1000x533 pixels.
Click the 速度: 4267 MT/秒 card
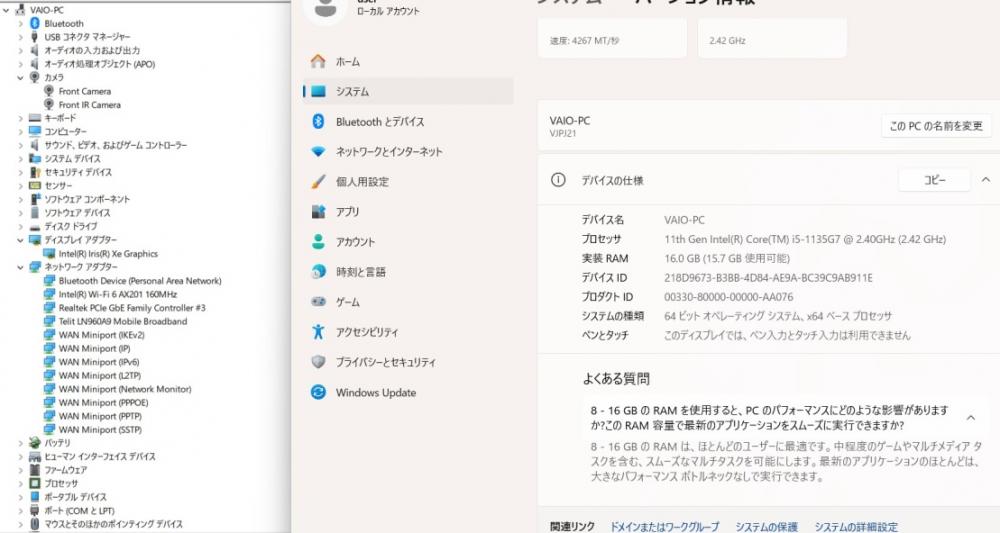coord(612,38)
